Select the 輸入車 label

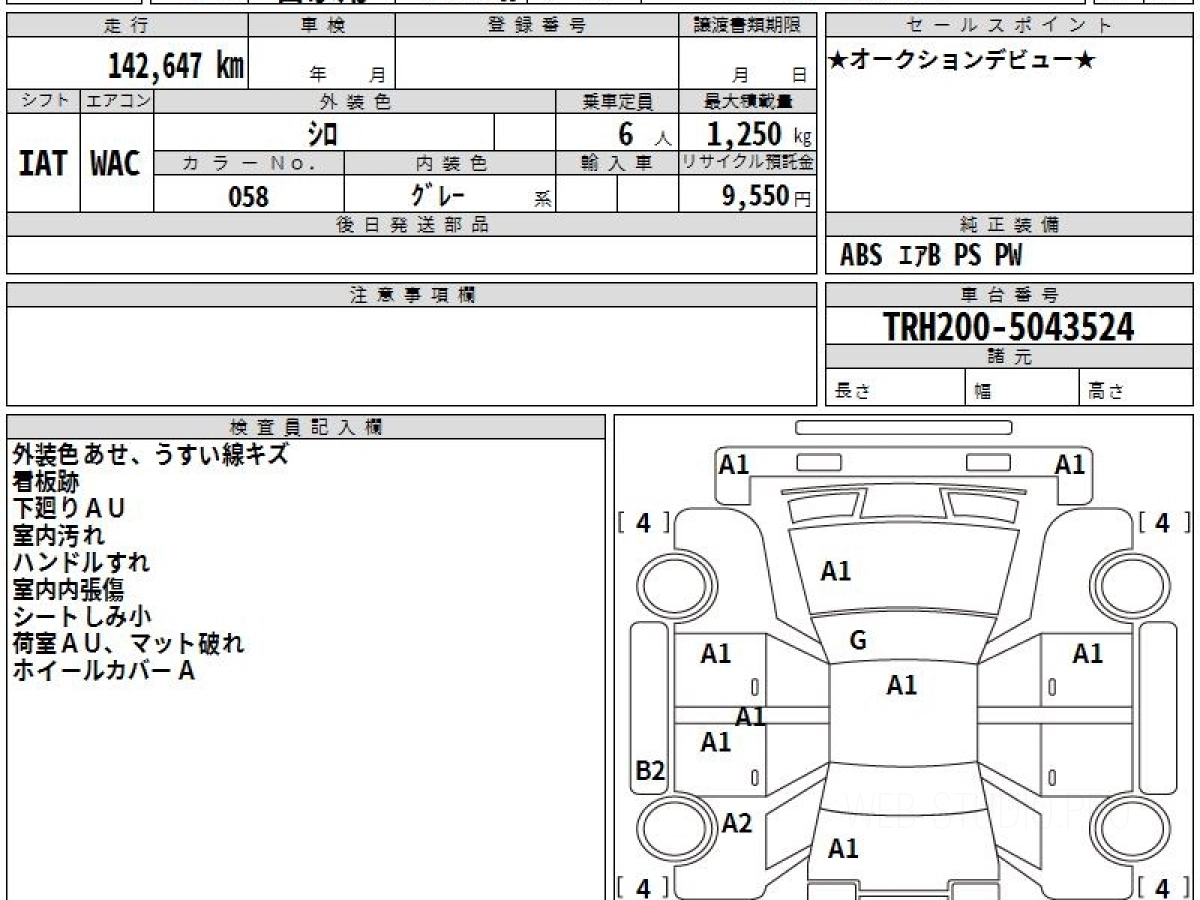coord(617,163)
